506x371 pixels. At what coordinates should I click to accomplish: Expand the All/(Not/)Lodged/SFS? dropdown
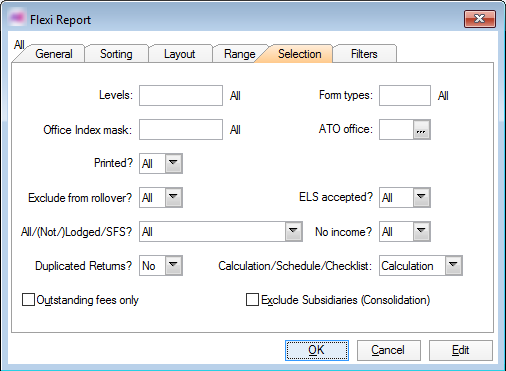294,231
